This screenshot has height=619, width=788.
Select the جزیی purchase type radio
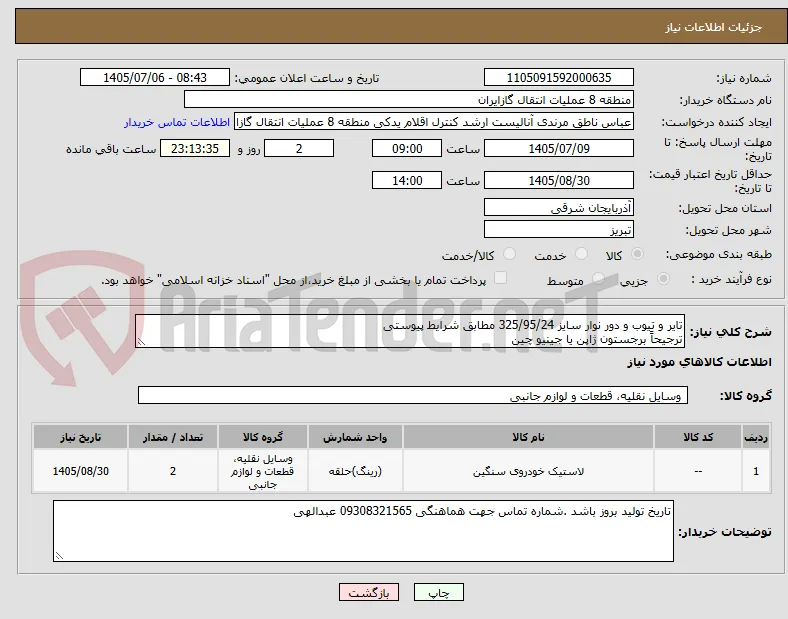pos(663,278)
